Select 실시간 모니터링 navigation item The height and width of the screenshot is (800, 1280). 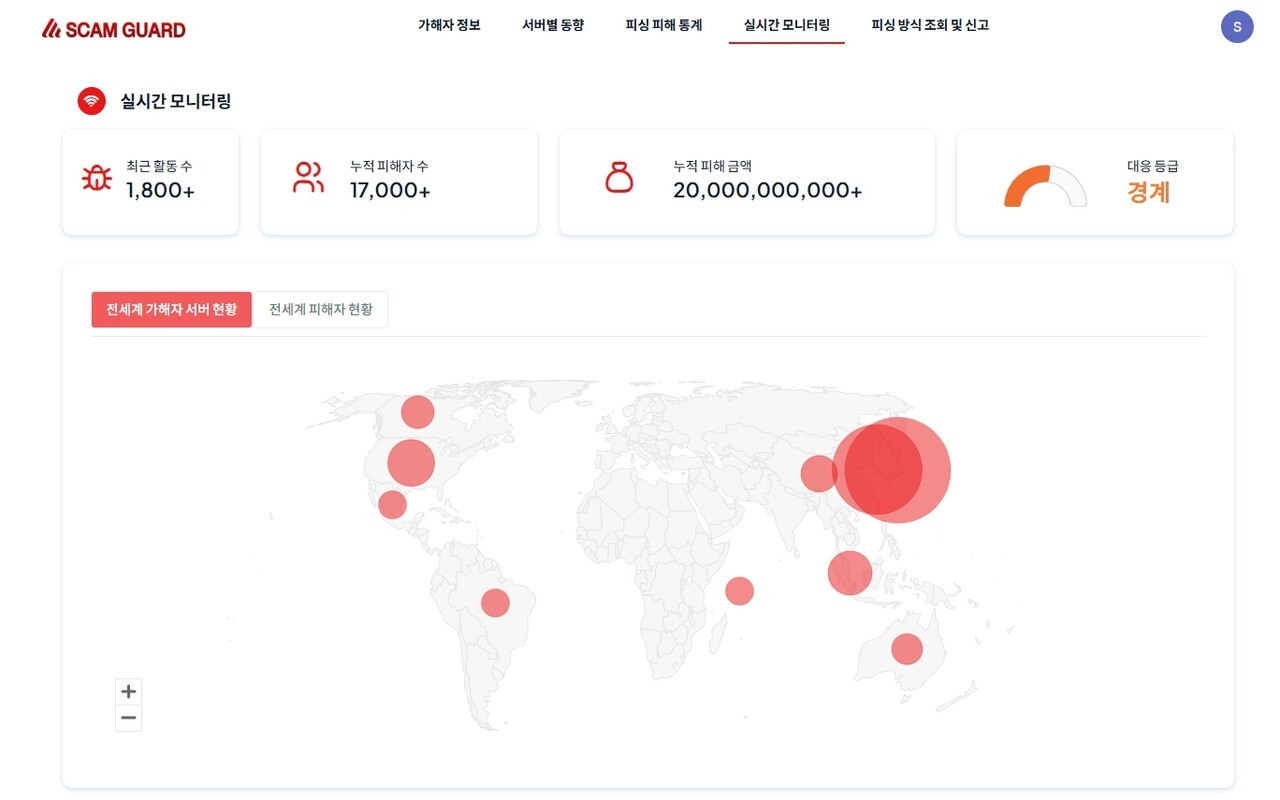click(x=787, y=25)
